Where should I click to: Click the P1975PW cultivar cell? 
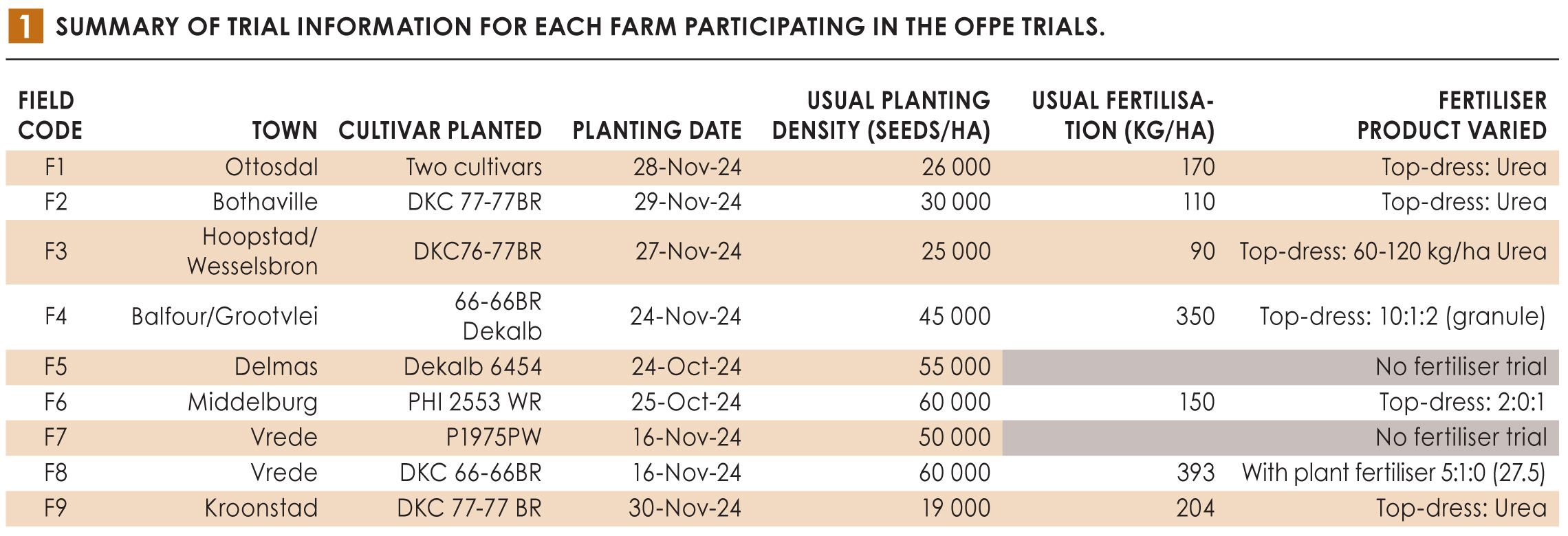click(x=493, y=438)
